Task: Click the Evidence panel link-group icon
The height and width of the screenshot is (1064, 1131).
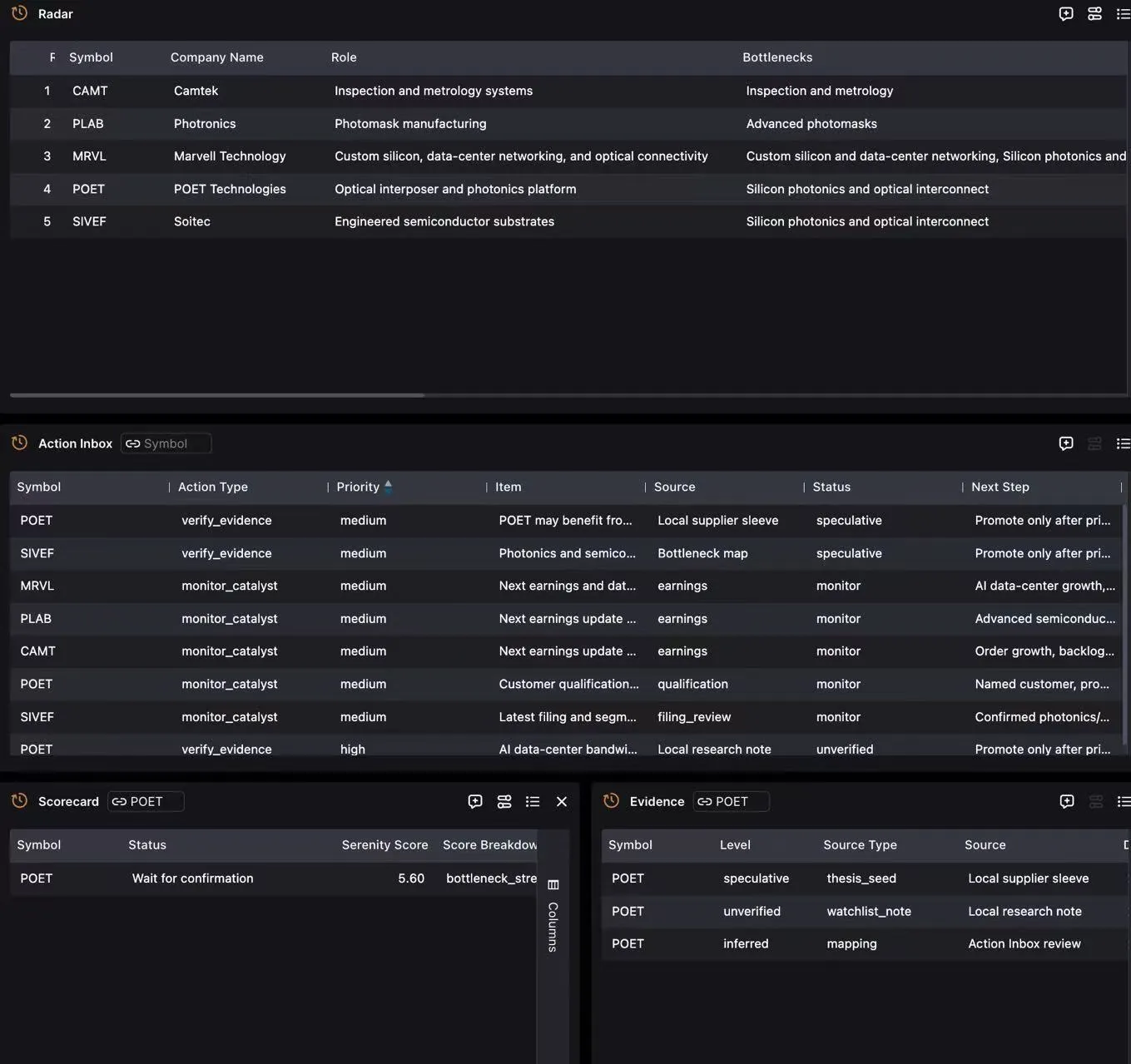Action: 1096,801
